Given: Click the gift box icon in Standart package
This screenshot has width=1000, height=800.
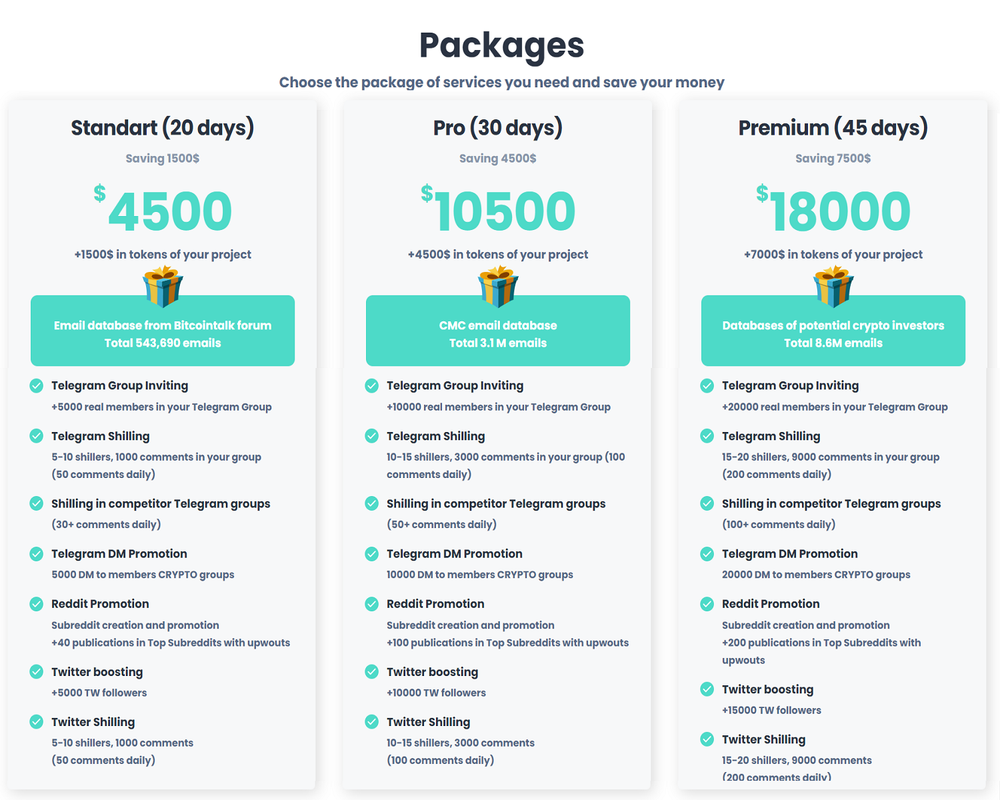Looking at the screenshot, I should point(163,286).
